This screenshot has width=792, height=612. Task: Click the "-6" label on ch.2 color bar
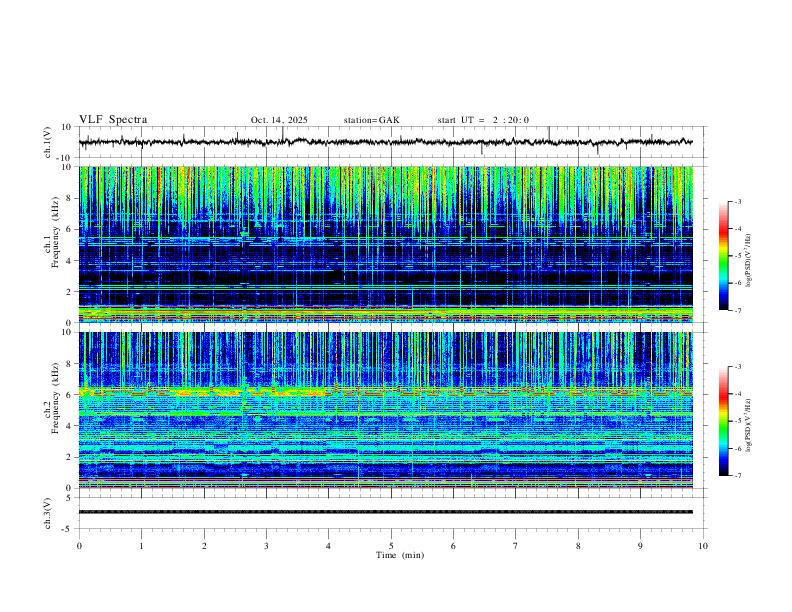coord(738,448)
